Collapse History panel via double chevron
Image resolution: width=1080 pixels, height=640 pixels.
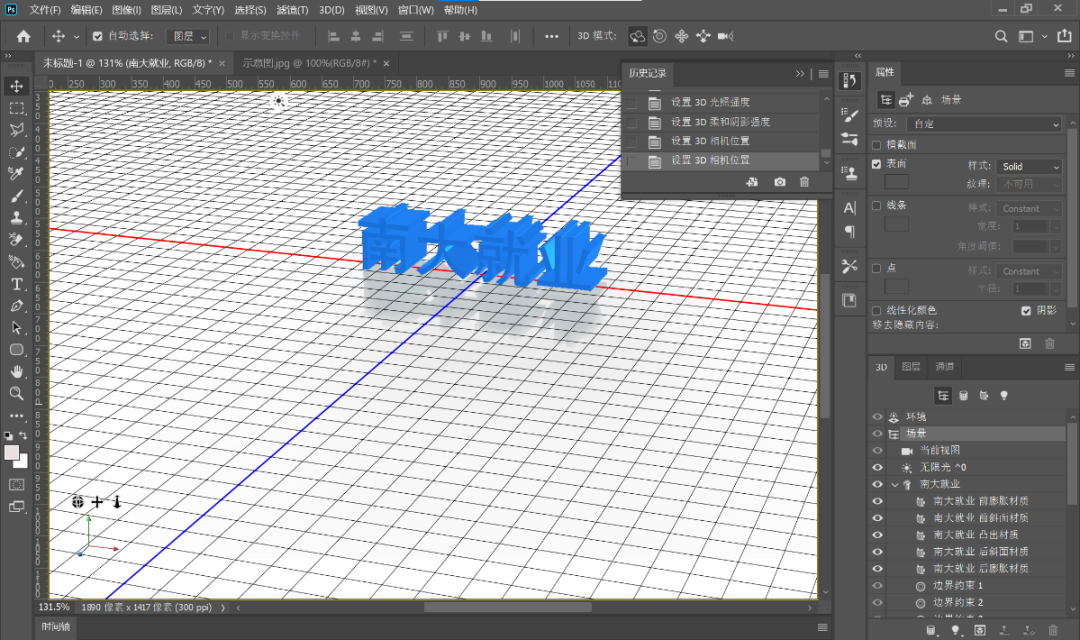coord(800,74)
